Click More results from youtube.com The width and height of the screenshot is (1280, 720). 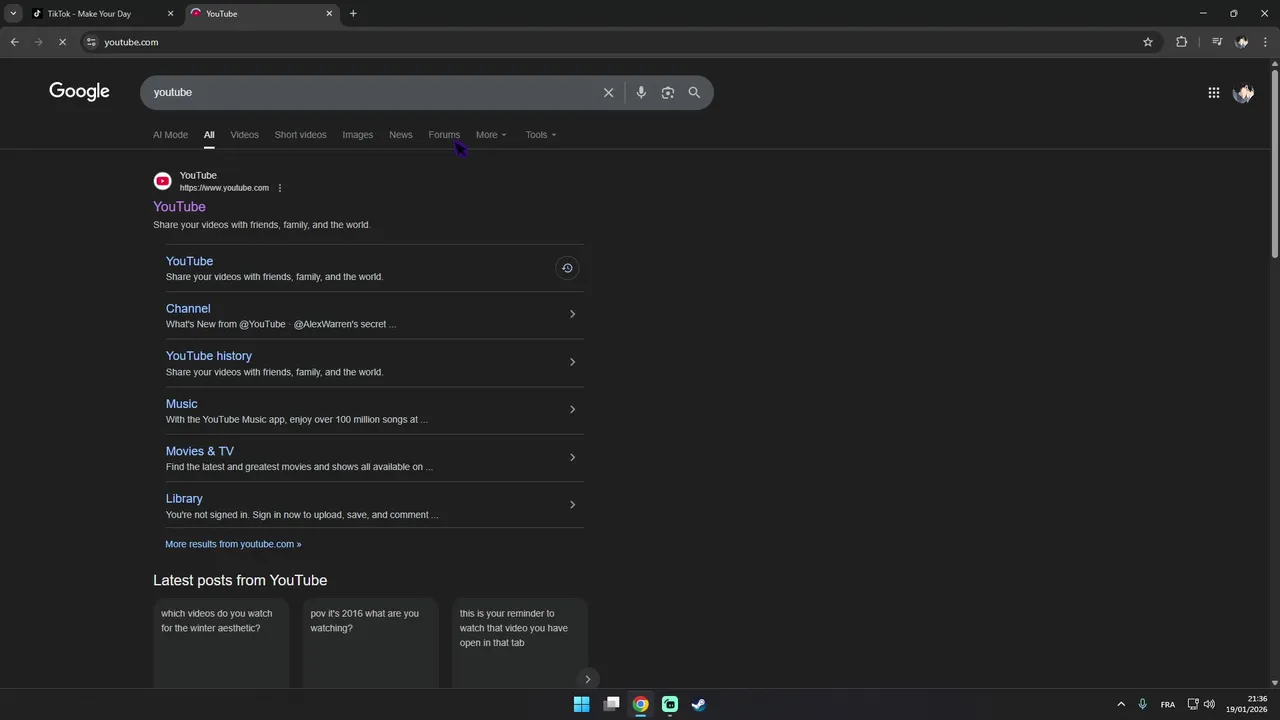233,544
